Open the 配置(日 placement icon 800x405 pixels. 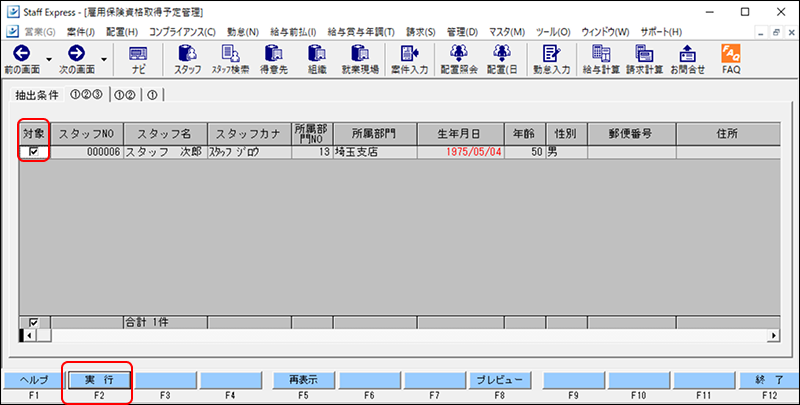coord(502,53)
